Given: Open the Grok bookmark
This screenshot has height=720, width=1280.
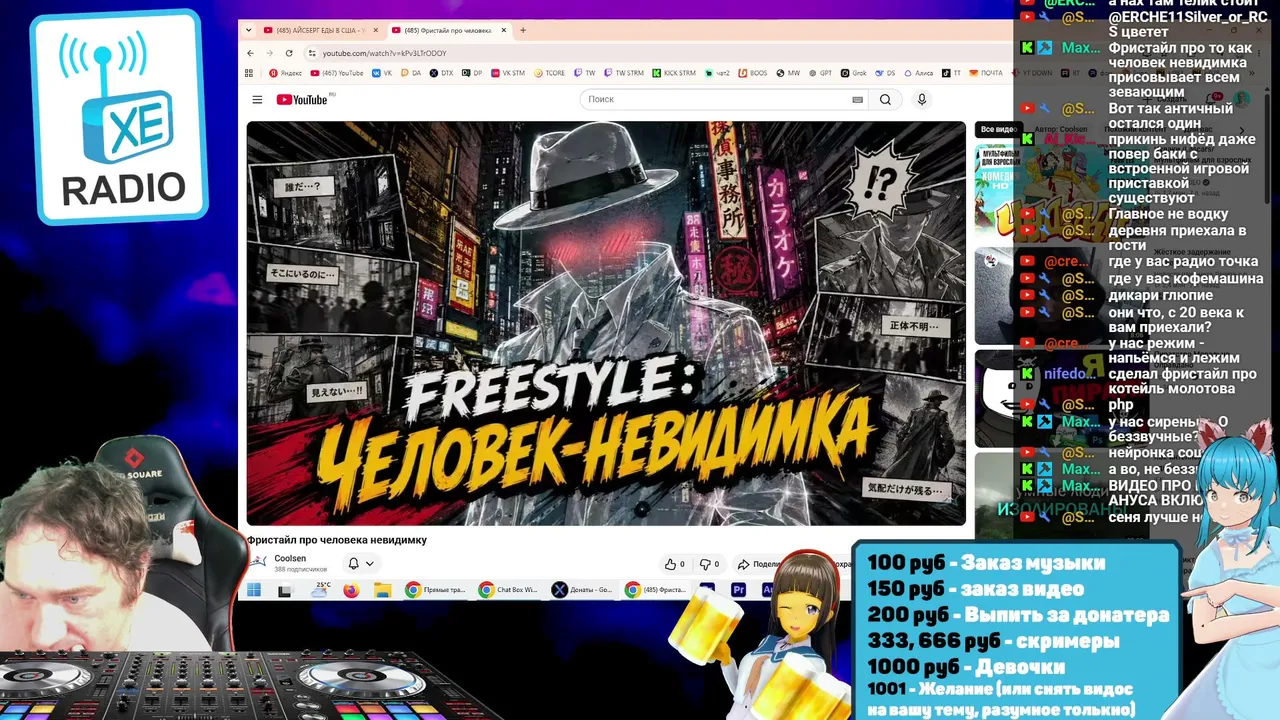Looking at the screenshot, I should pos(853,73).
